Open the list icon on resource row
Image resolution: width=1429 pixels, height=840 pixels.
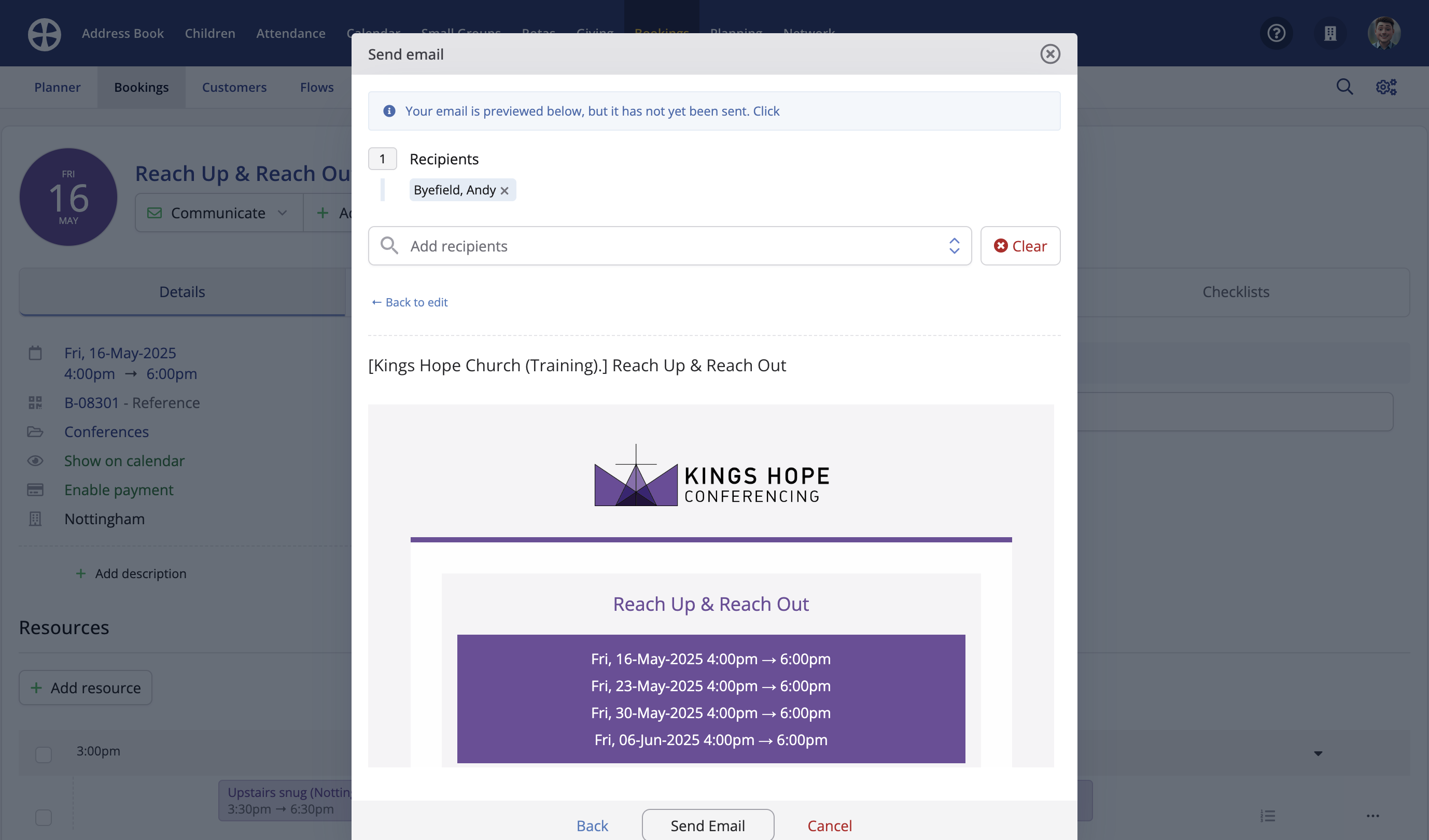1267,816
